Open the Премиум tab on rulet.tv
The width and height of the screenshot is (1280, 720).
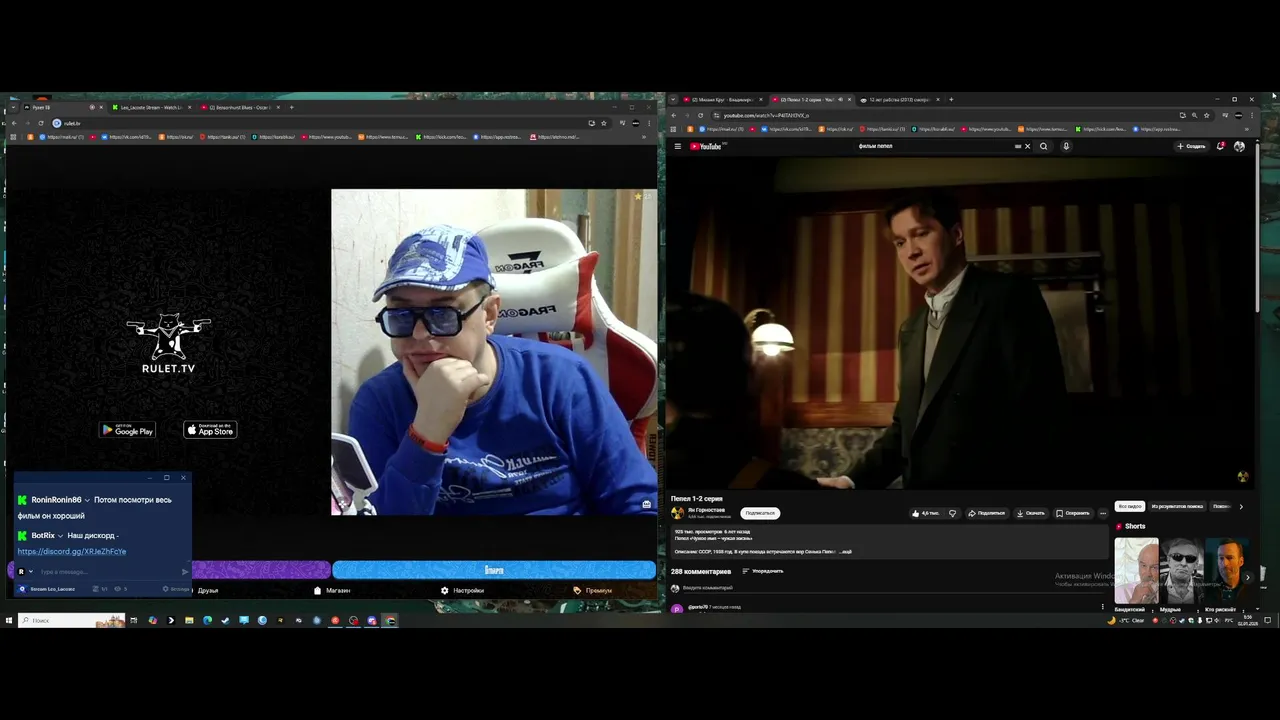pos(592,590)
